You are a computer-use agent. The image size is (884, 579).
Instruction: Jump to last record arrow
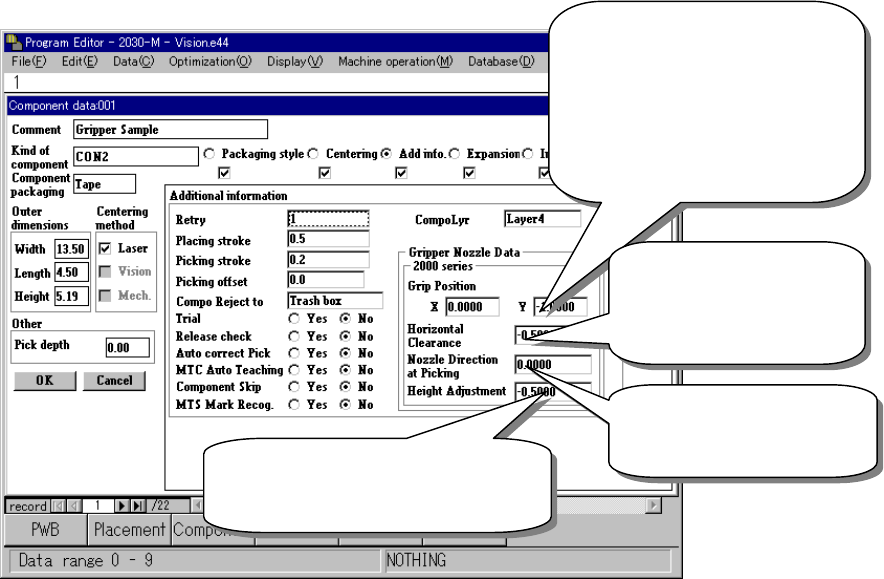coord(137,506)
